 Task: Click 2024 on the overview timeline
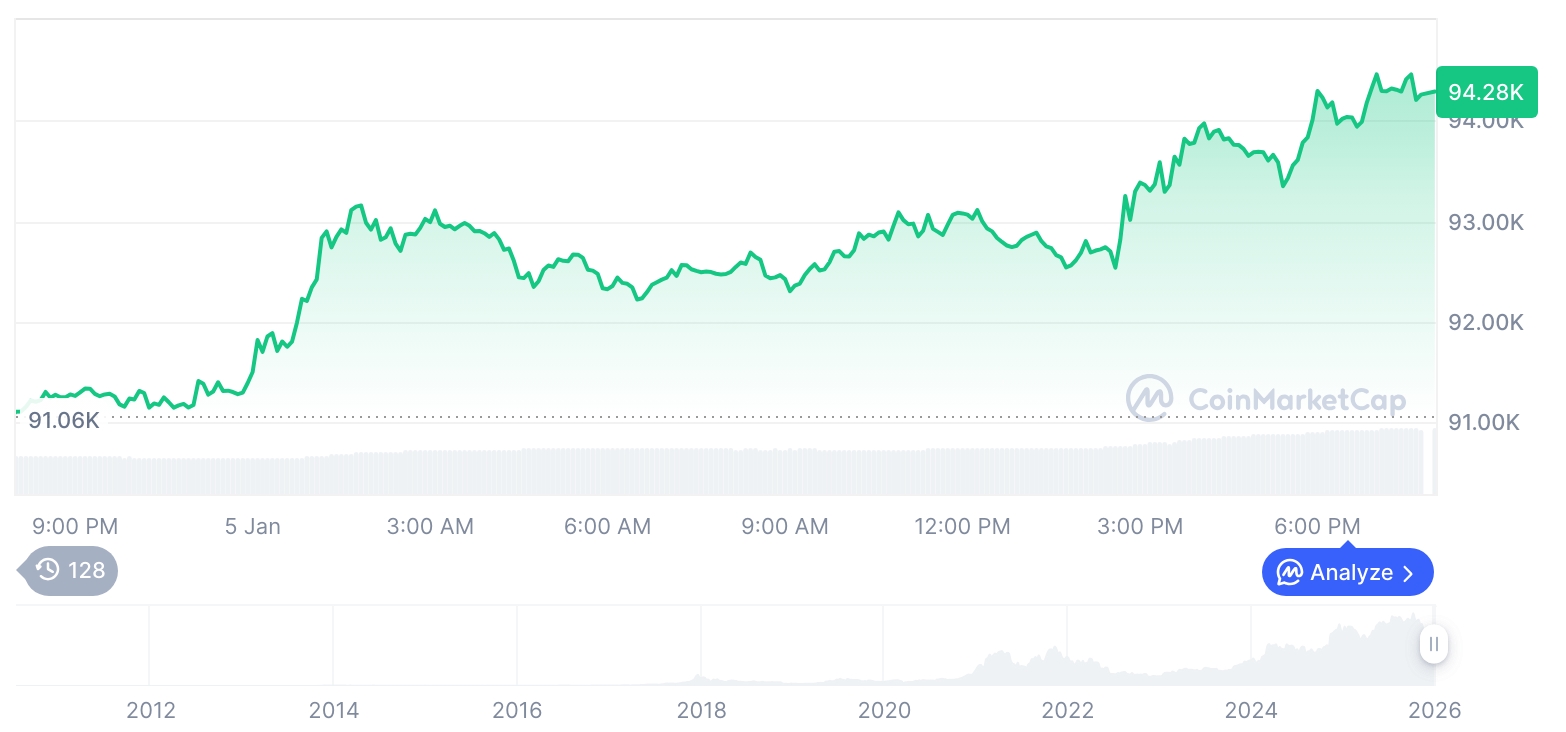(1251, 710)
